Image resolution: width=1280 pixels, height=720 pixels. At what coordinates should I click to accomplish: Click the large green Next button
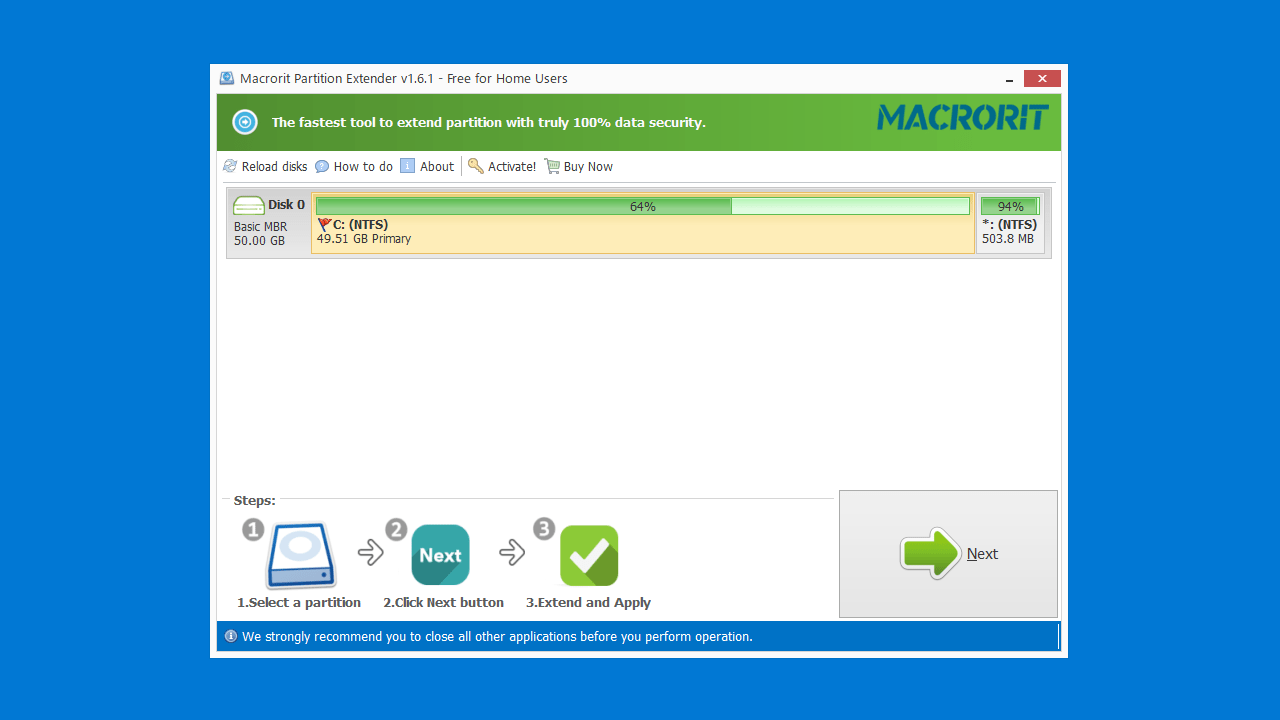948,554
